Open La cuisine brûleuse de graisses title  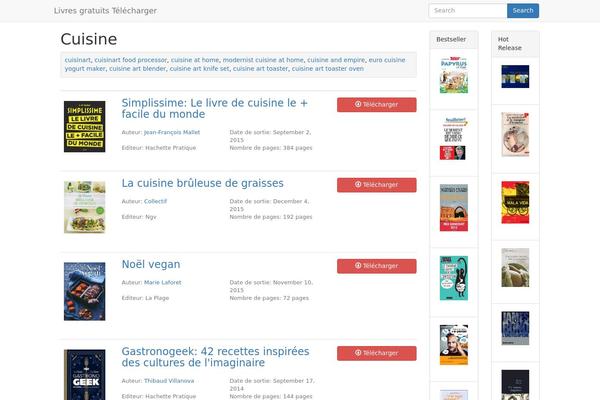point(202,183)
